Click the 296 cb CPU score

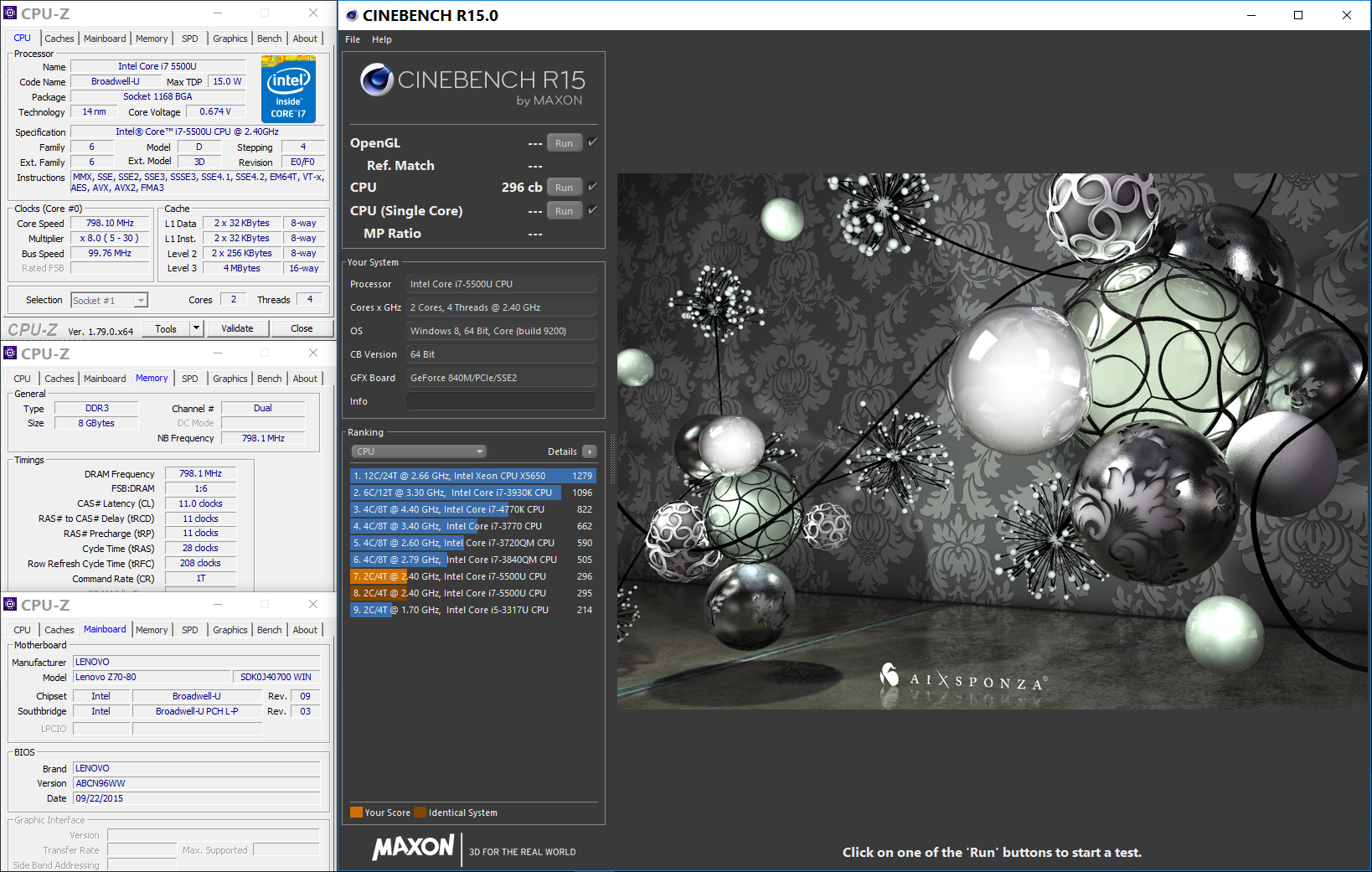[521, 188]
